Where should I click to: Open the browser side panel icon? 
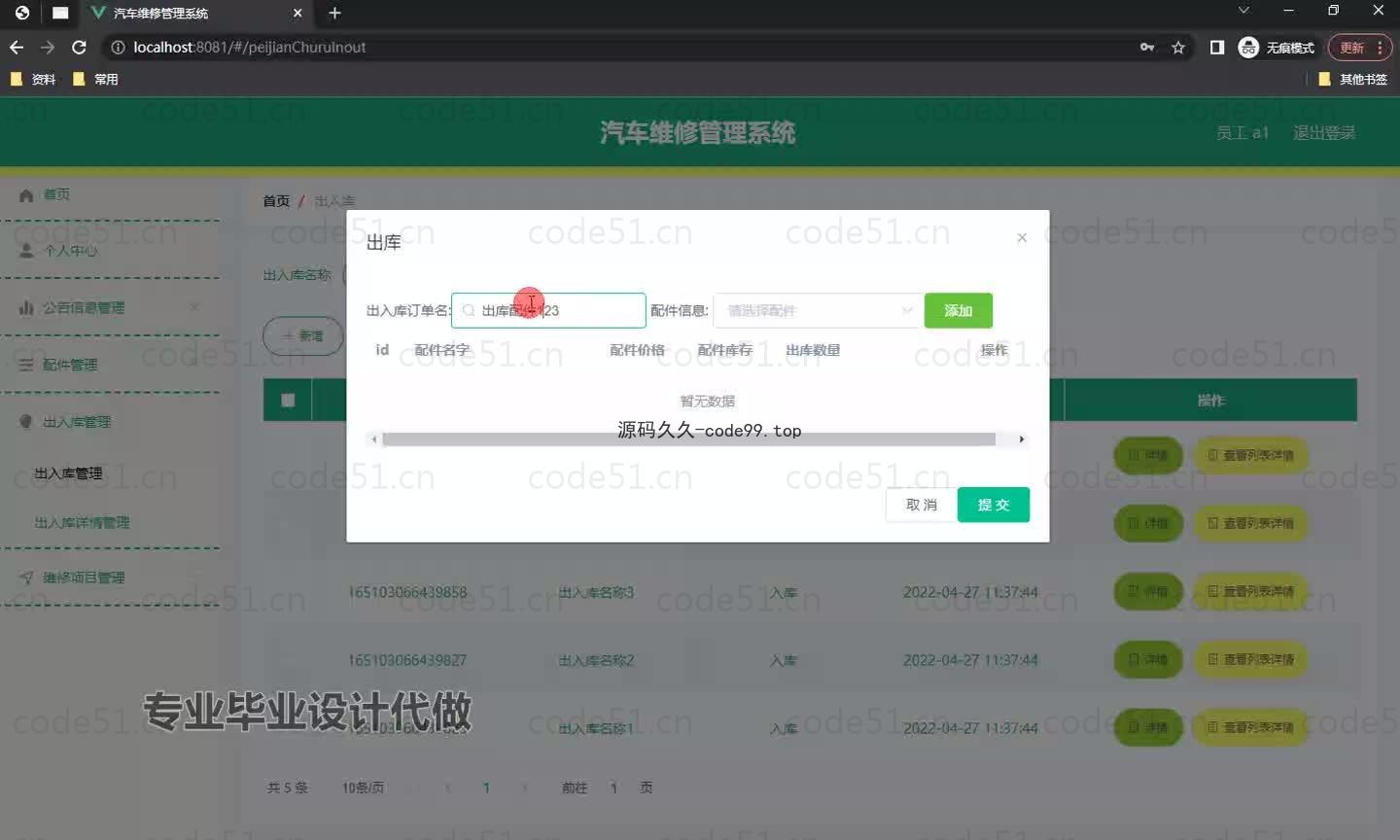1216,47
